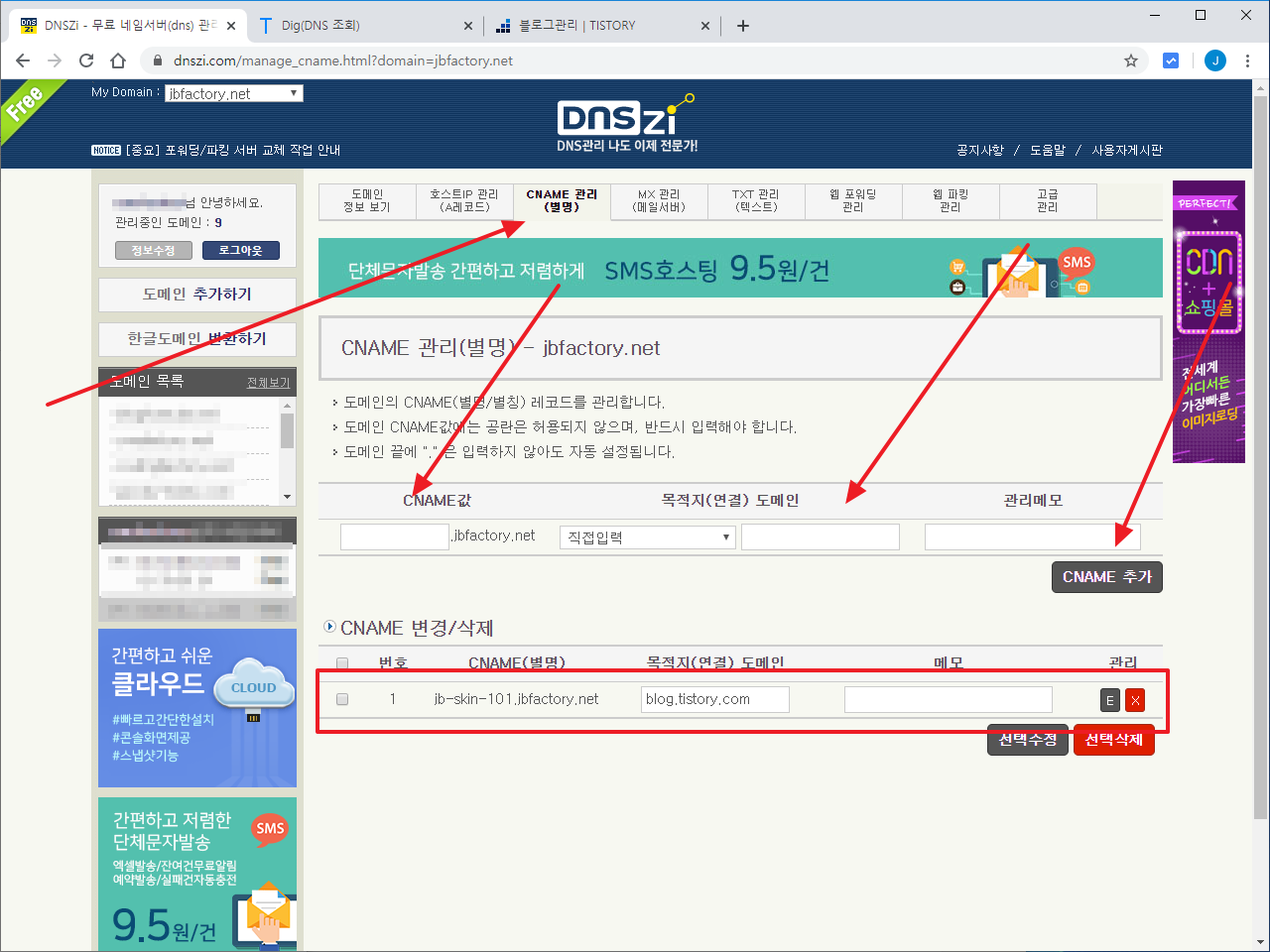View site info via the lock icon
Viewport: 1270px width, 952px height.
[157, 60]
